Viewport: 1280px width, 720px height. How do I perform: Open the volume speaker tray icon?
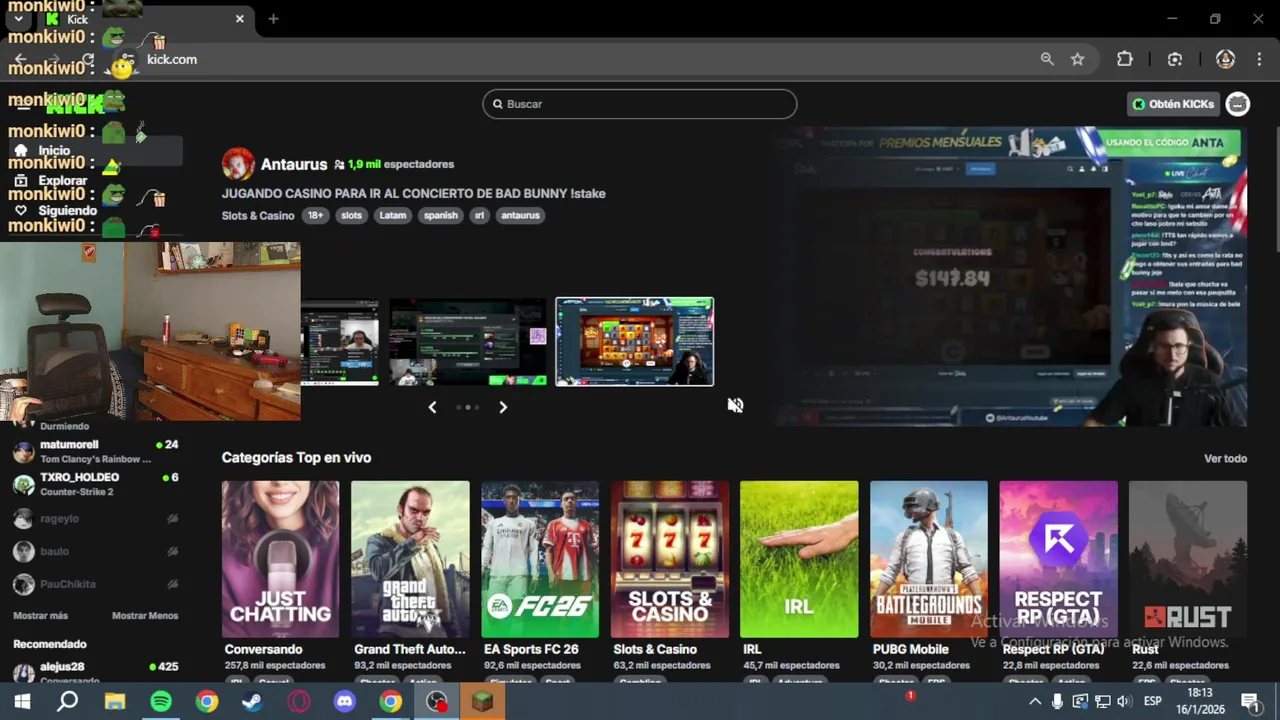click(1124, 702)
